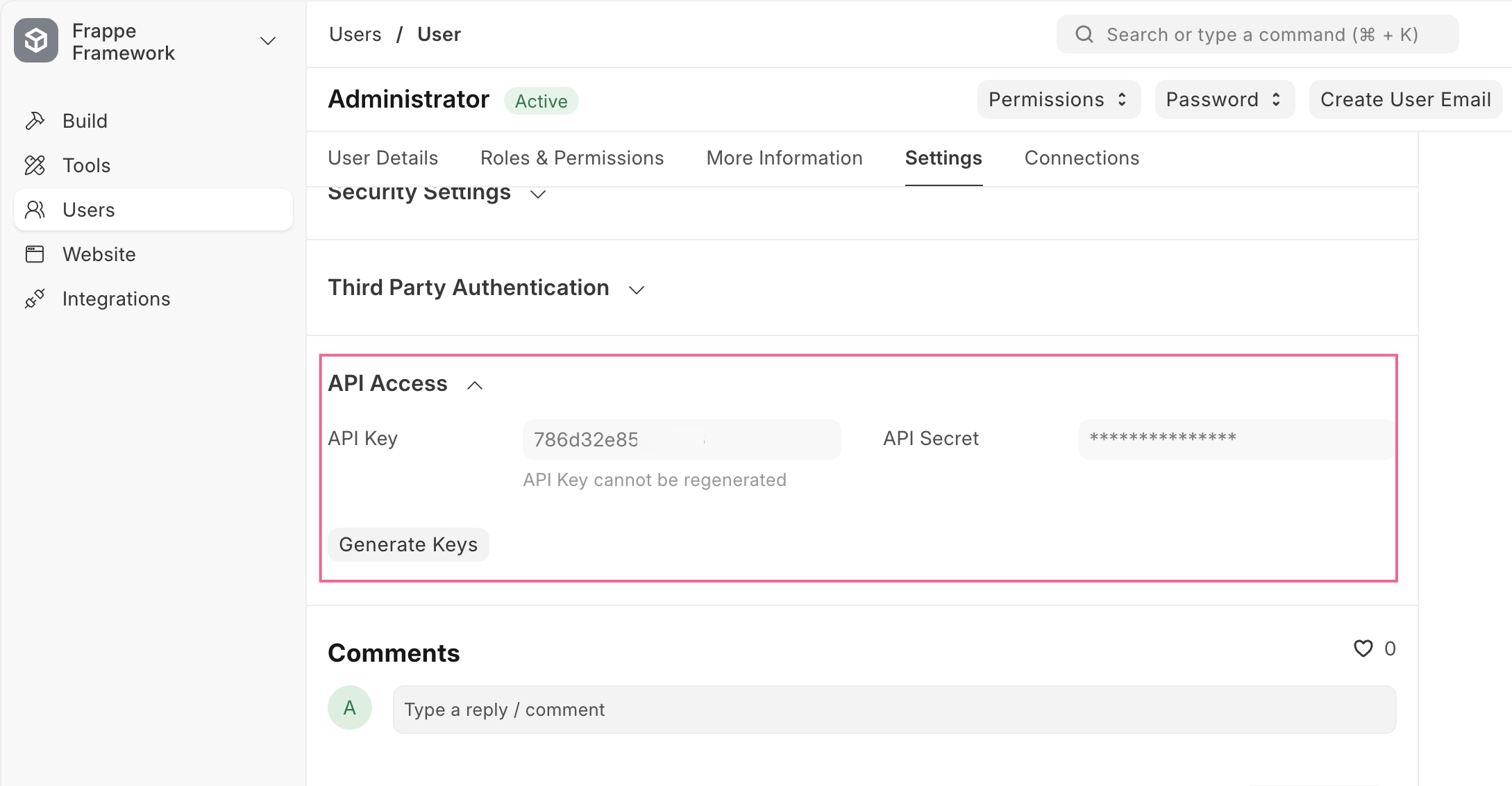Click the Create User Email button
The height and width of the screenshot is (786, 1512).
tap(1405, 100)
